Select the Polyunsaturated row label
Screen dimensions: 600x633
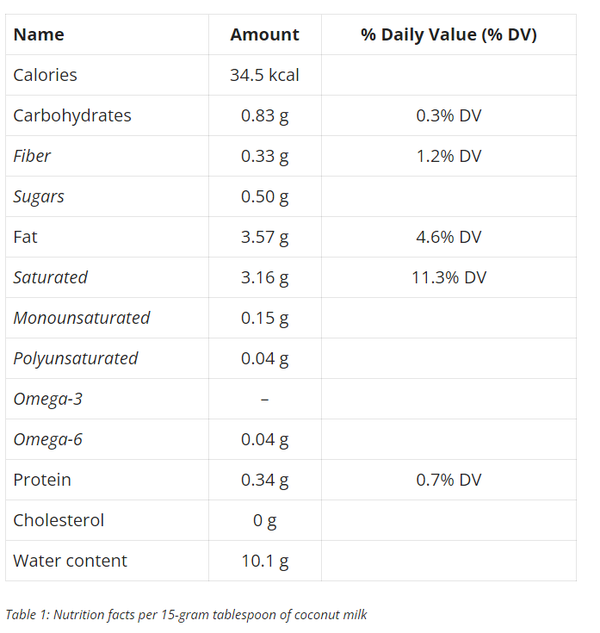click(75, 358)
